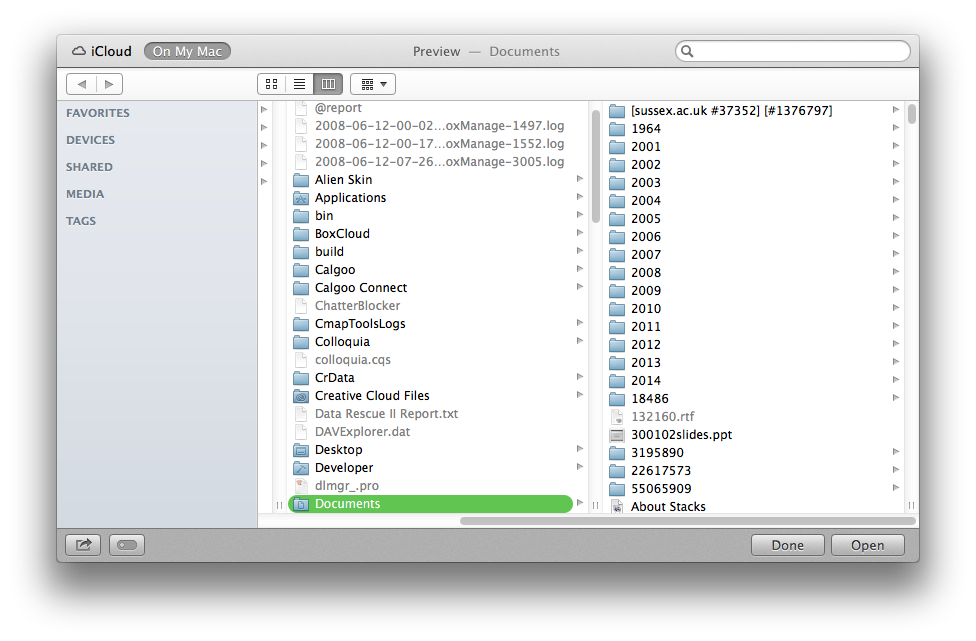976x641 pixels.
Task: Open the item arrangement dropdown
Action: tap(373, 84)
